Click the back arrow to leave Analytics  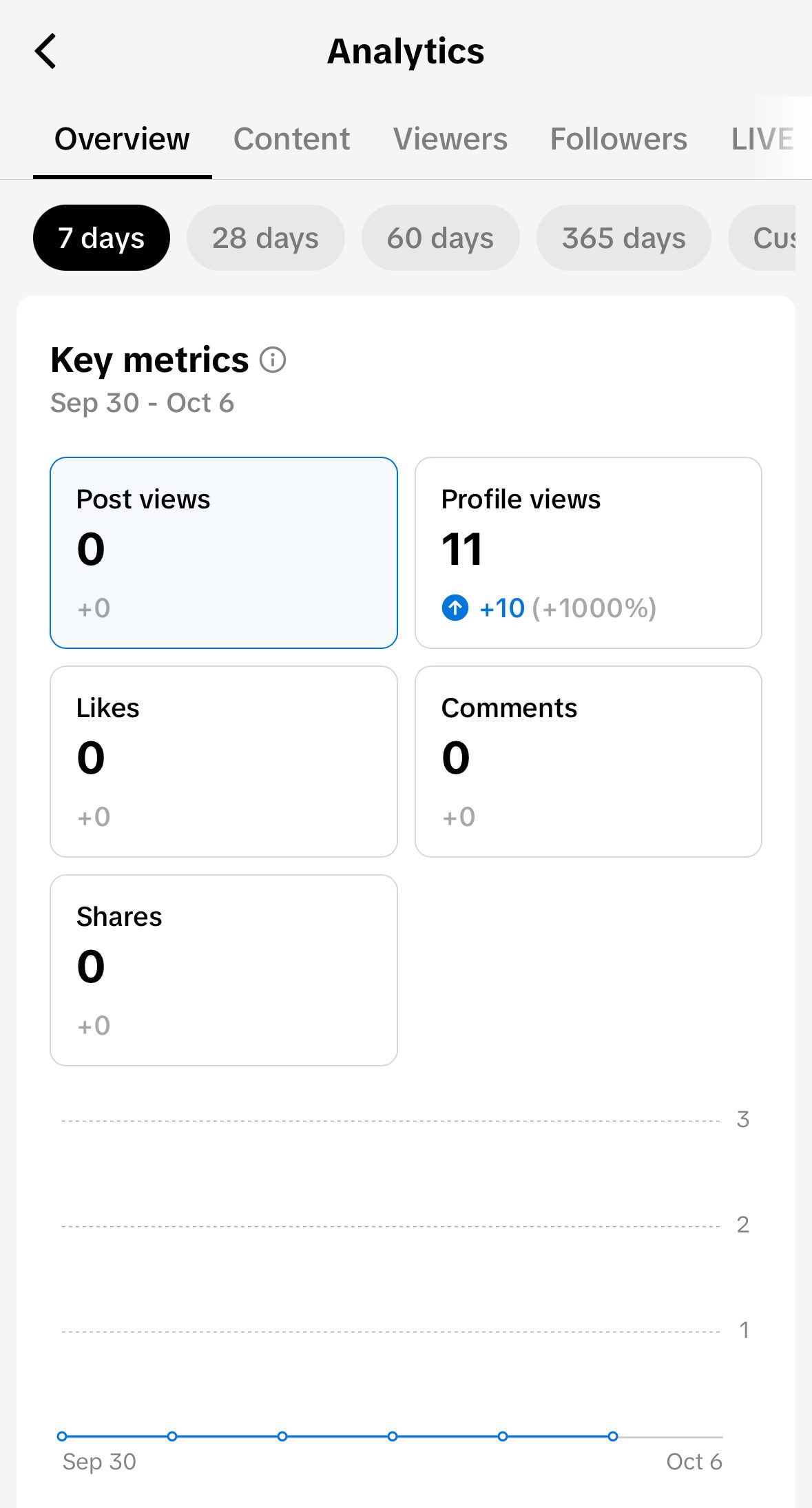coord(45,50)
